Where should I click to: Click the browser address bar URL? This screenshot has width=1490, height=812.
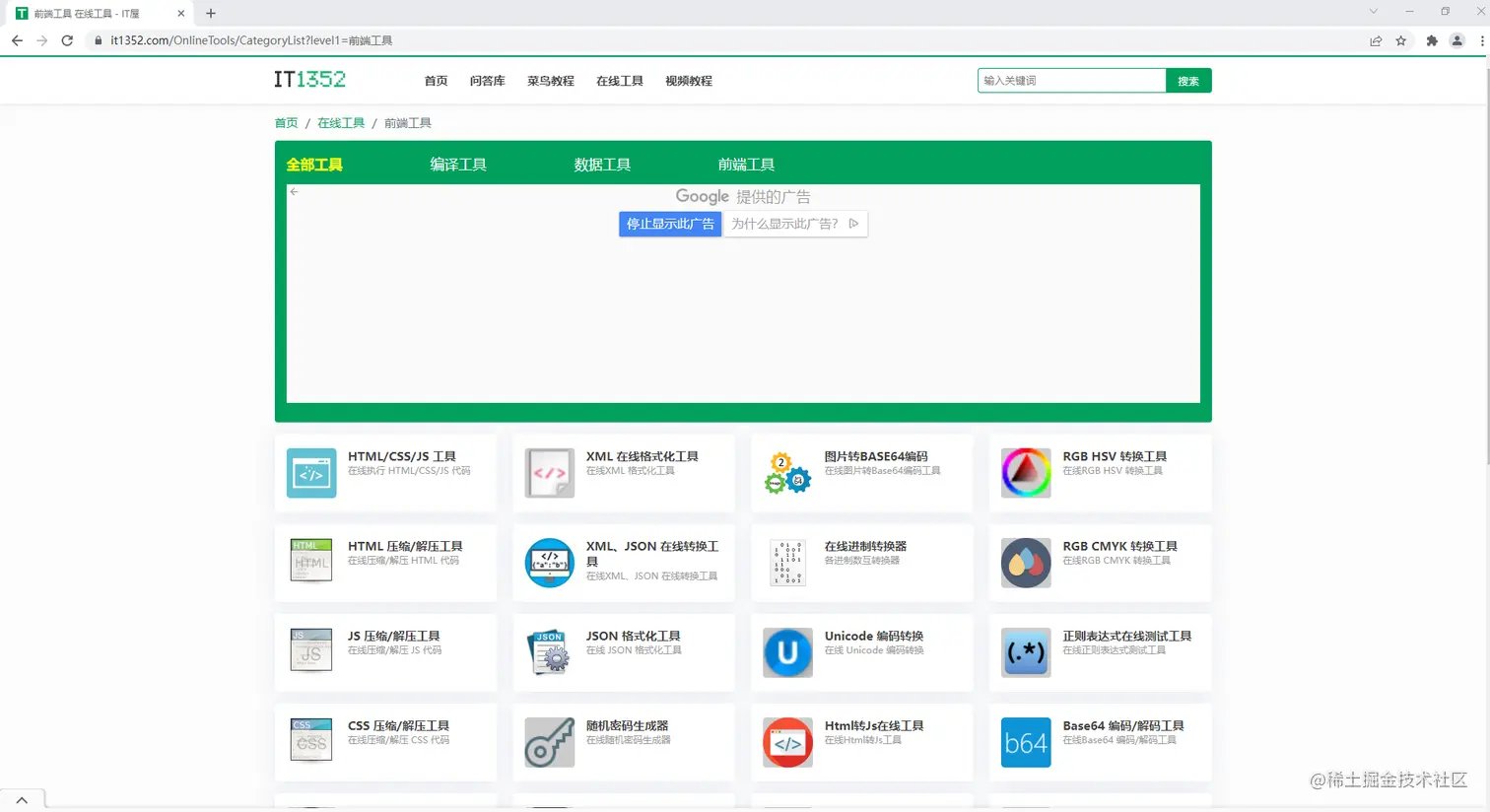click(251, 40)
